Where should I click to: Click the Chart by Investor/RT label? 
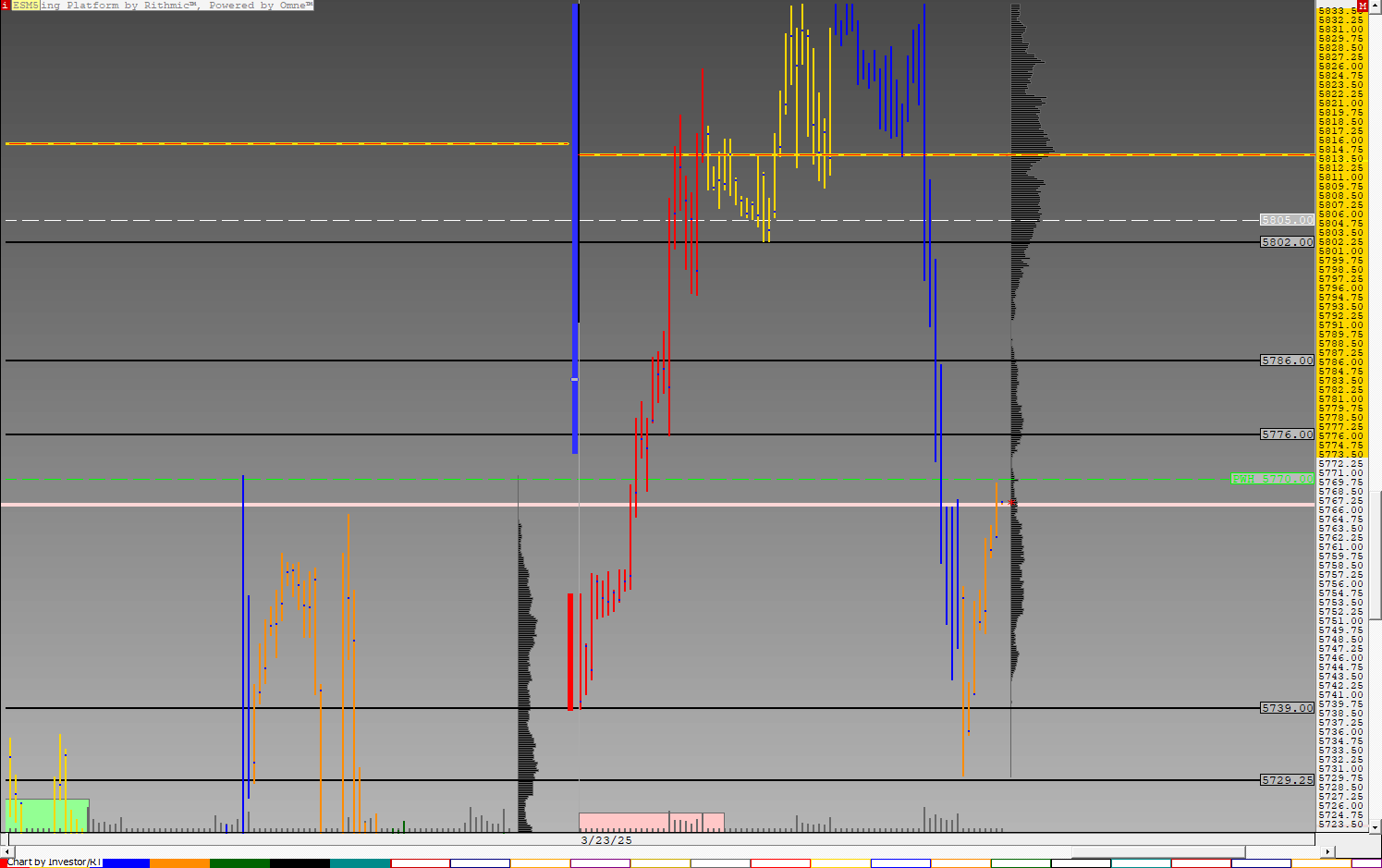[x=54, y=862]
